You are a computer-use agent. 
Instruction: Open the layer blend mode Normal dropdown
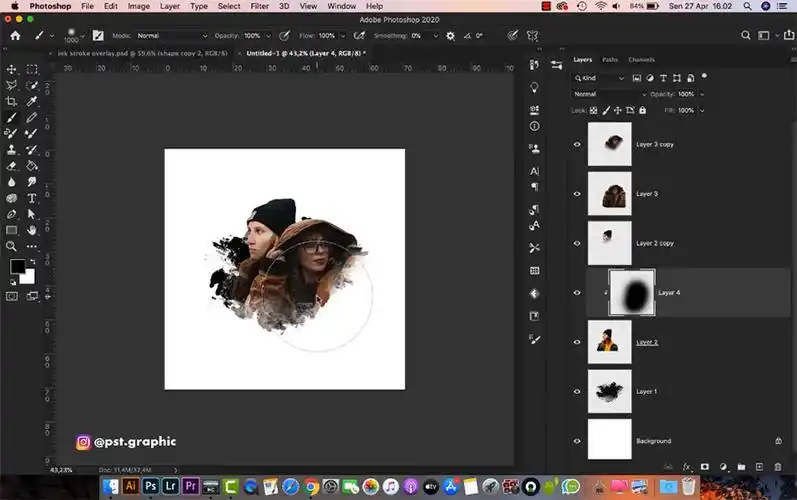[x=608, y=94]
